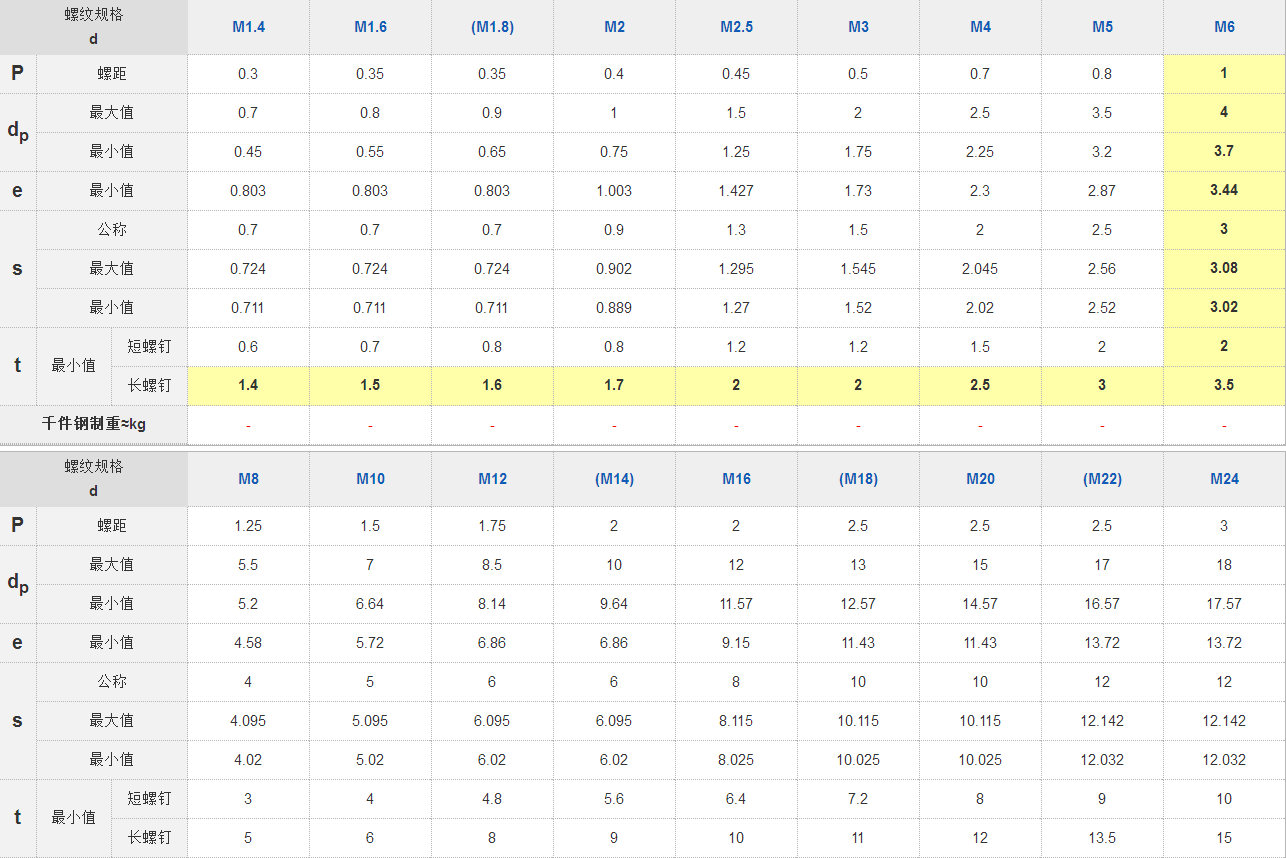Click highlighted long screw value 3.5 under M6
The image size is (1286, 858).
pos(1224,385)
